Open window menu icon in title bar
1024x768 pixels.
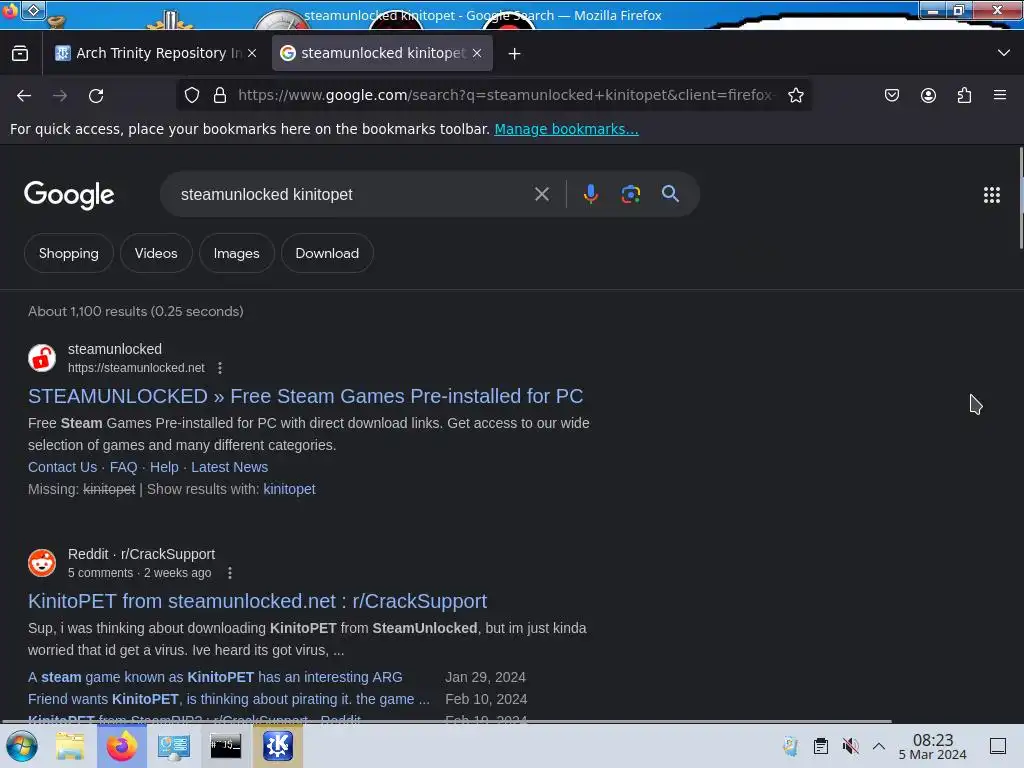[x=10, y=10]
